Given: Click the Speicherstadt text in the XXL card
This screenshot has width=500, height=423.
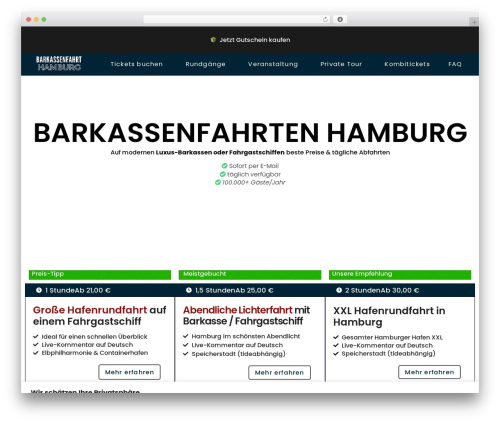Looking at the screenshot, I should point(388,353).
